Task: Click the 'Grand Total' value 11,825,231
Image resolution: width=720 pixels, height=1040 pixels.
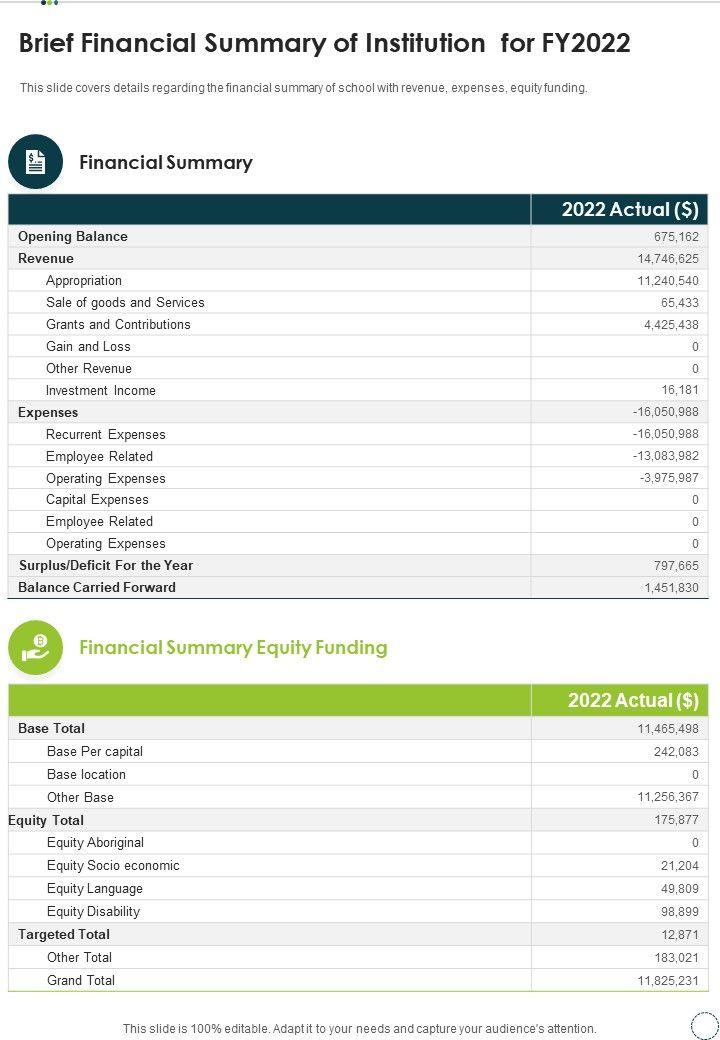Action: click(x=668, y=981)
